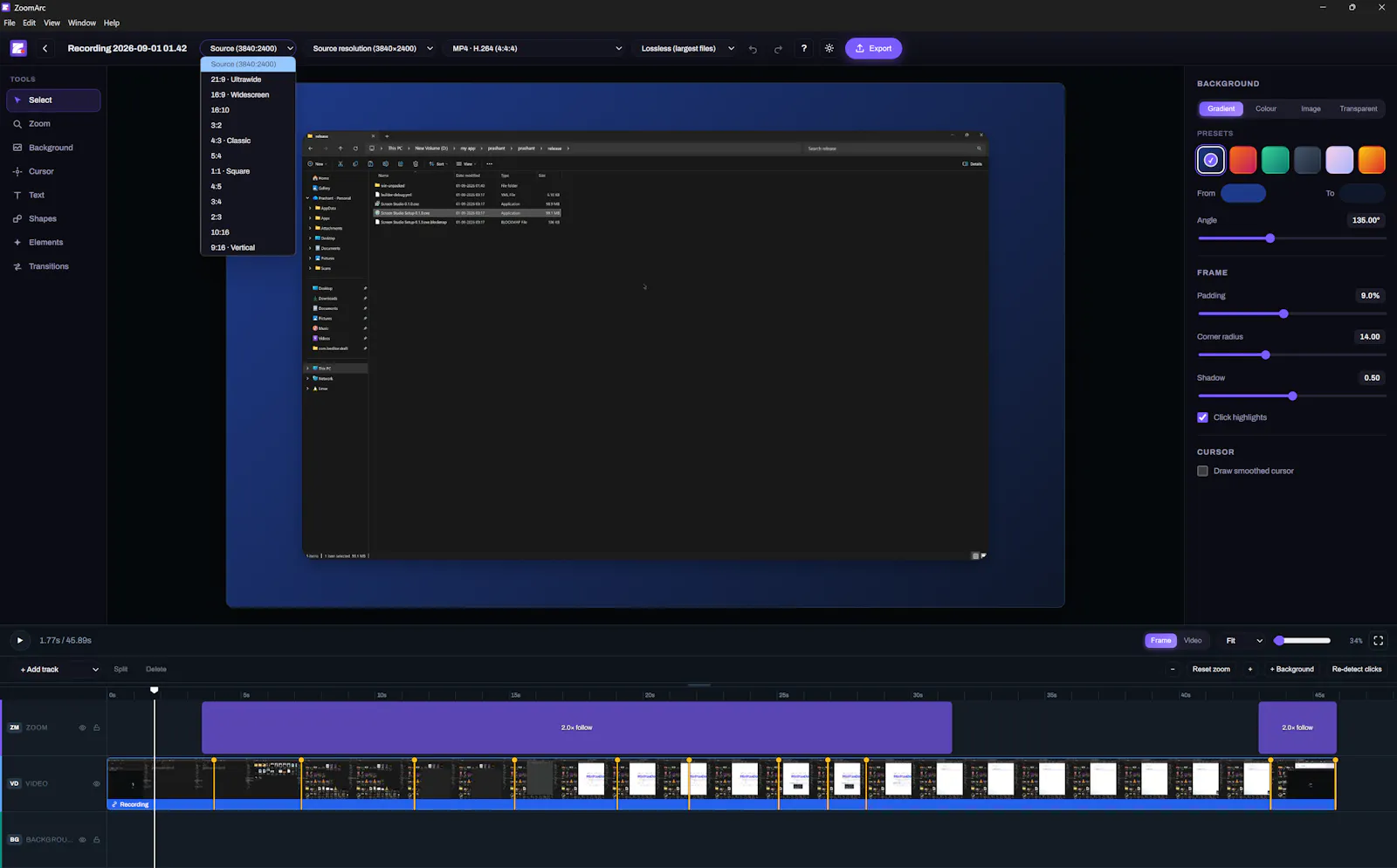
Task: Expand the Add track dropdown
Action: click(58, 670)
